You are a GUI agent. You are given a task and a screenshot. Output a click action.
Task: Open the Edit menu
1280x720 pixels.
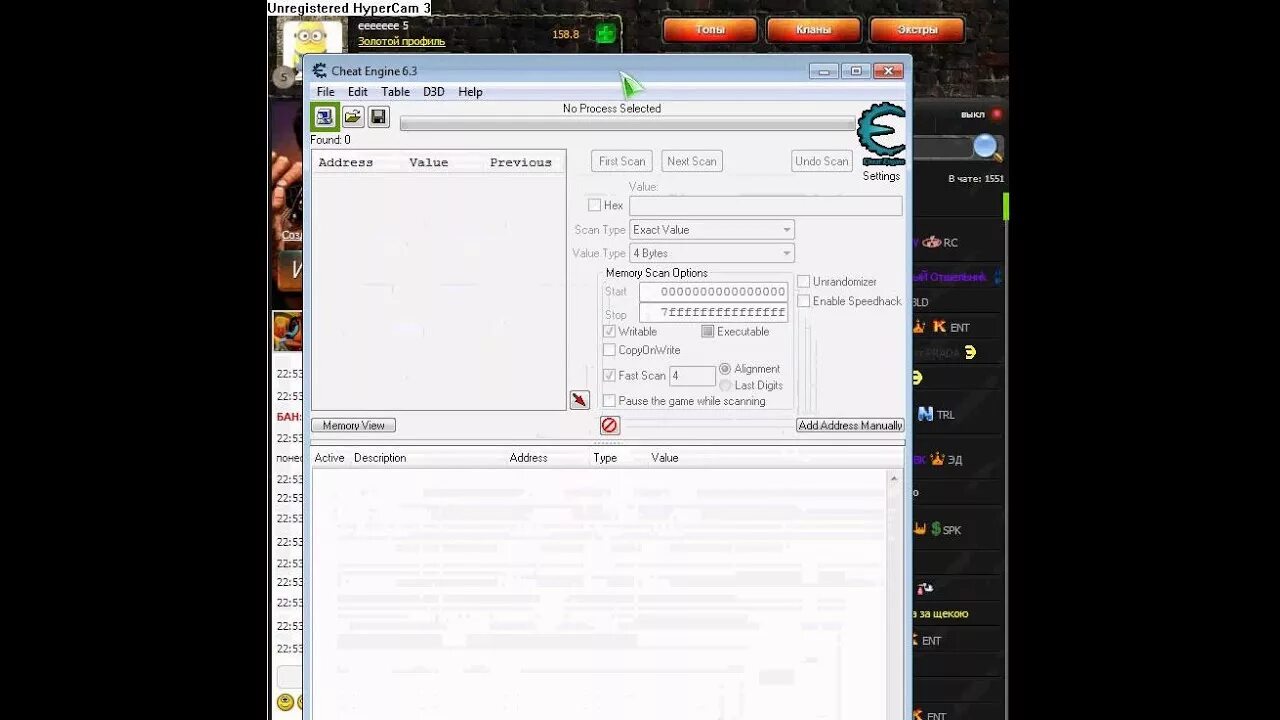(x=357, y=92)
